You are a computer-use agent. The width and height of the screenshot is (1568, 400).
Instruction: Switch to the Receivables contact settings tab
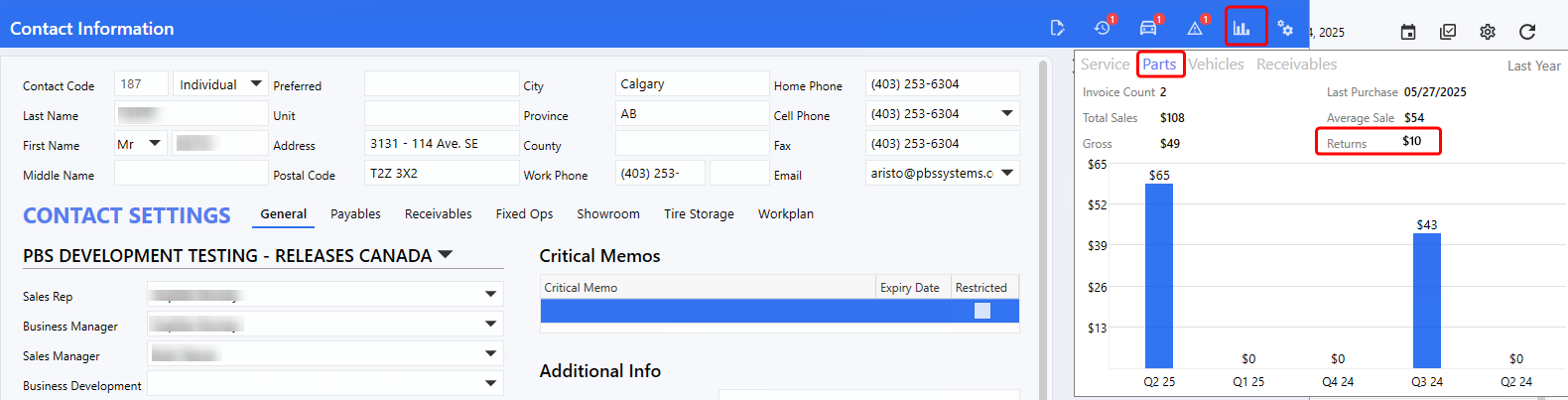pos(438,214)
